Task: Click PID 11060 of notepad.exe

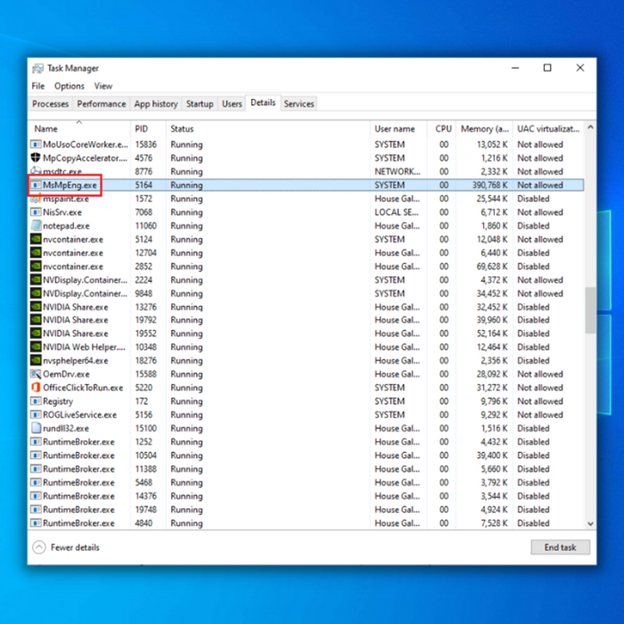Action: click(x=146, y=226)
